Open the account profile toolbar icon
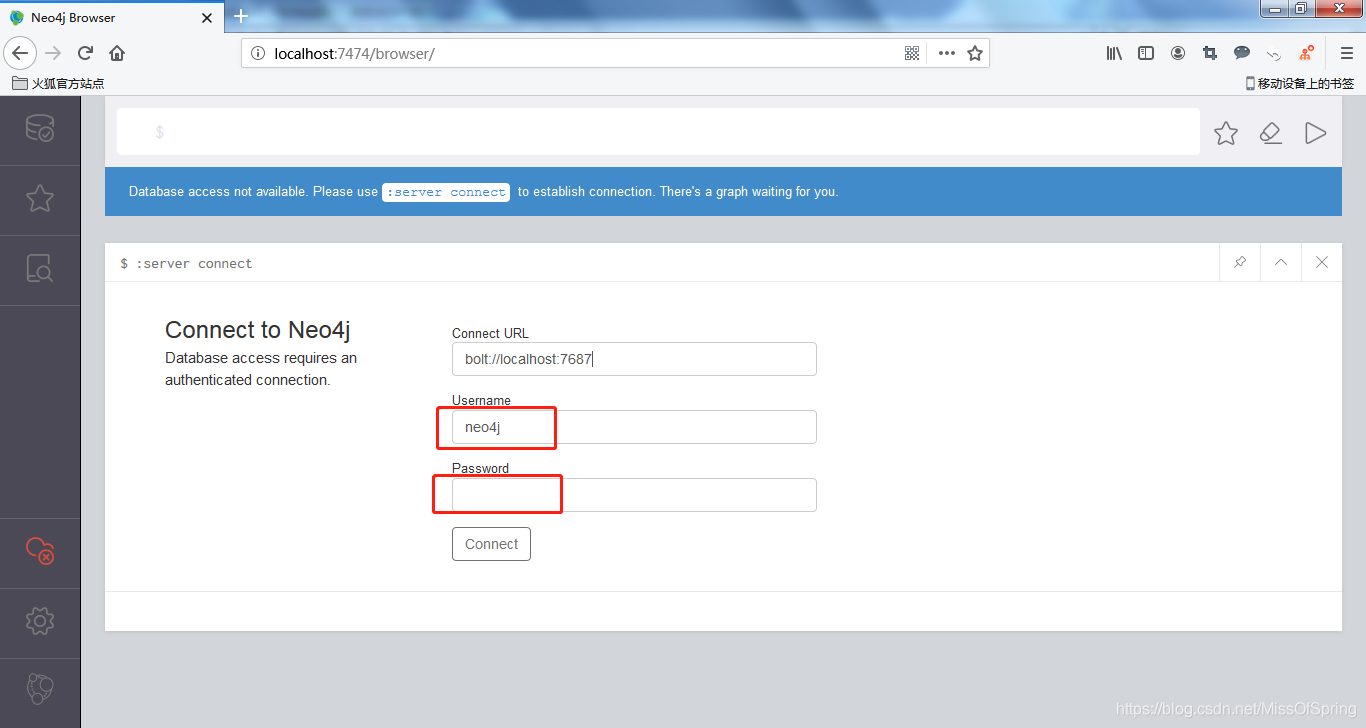 click(x=1178, y=53)
